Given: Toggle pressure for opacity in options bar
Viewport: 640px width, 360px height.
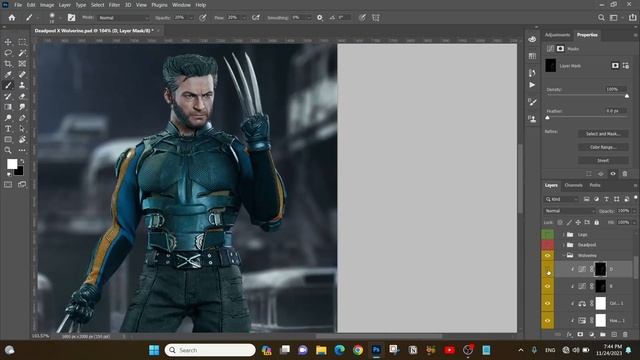Looking at the screenshot, I should coord(202,18).
